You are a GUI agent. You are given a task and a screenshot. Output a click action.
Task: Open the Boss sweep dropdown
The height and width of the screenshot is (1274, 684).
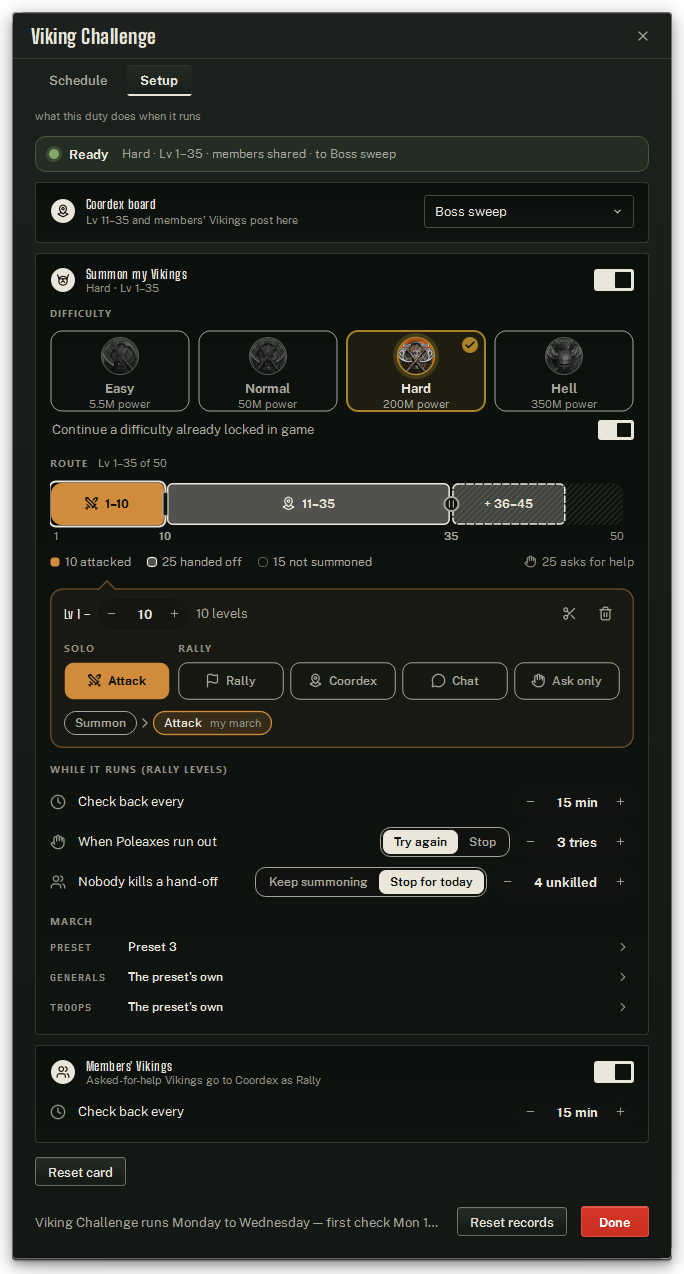coord(529,212)
